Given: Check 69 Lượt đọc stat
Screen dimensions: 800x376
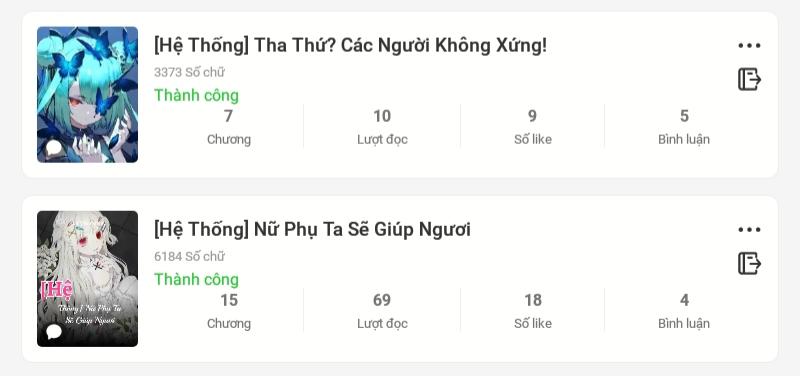Looking at the screenshot, I should (382, 311).
